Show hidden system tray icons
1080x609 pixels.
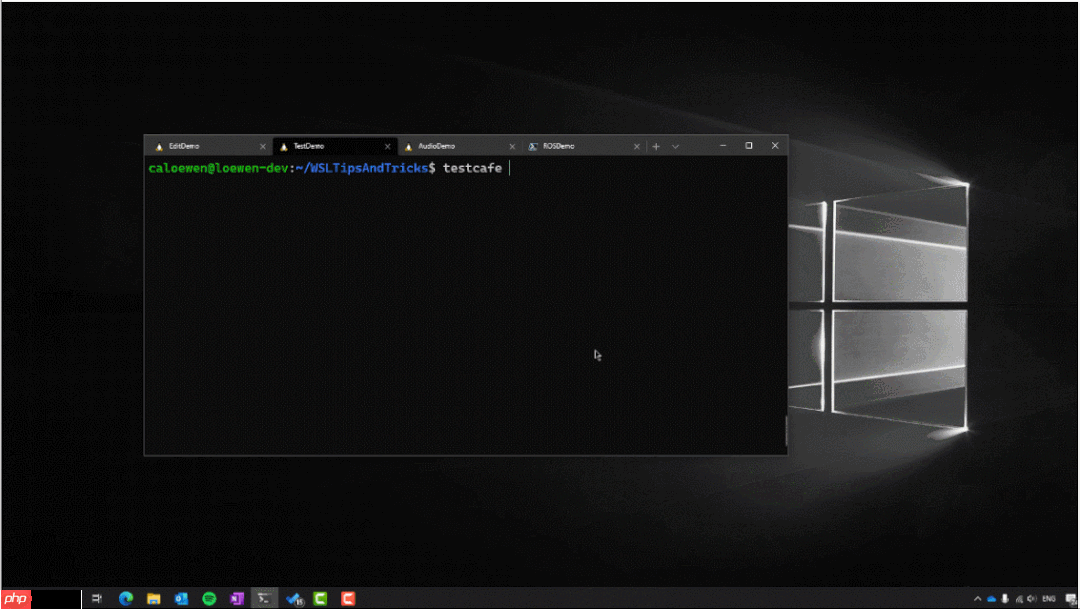click(x=978, y=598)
